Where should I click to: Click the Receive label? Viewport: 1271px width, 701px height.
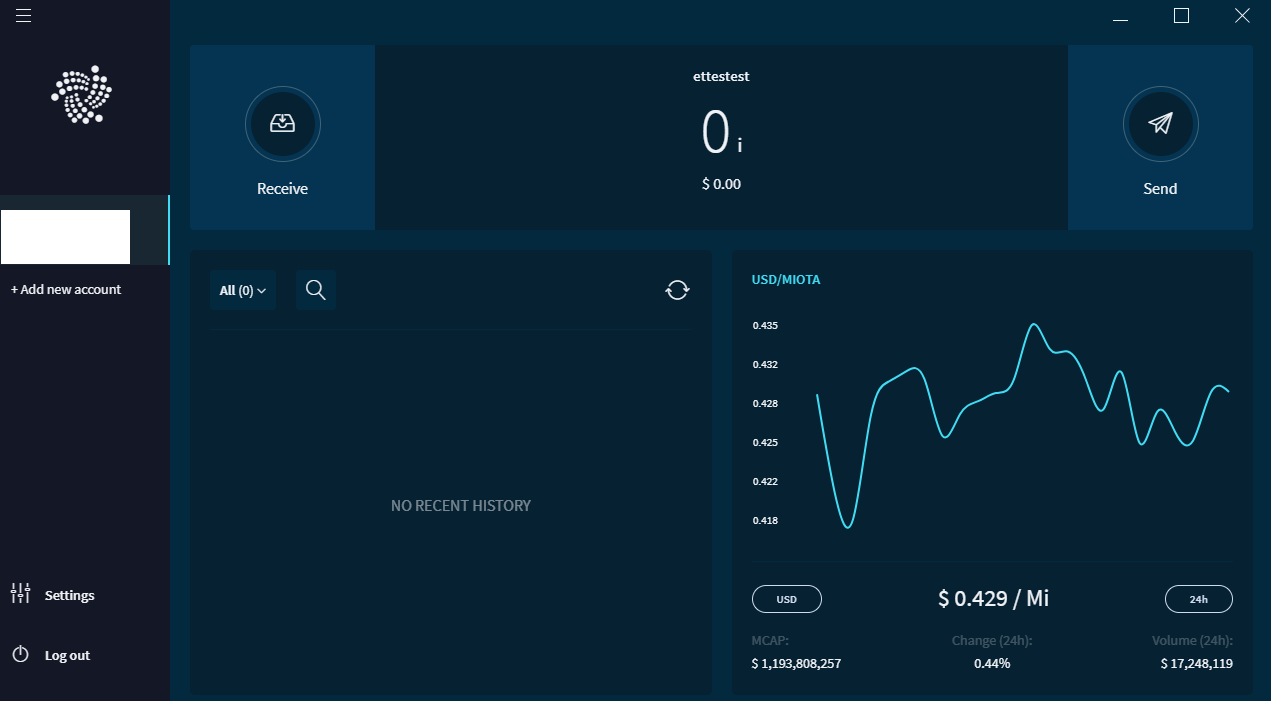click(283, 189)
